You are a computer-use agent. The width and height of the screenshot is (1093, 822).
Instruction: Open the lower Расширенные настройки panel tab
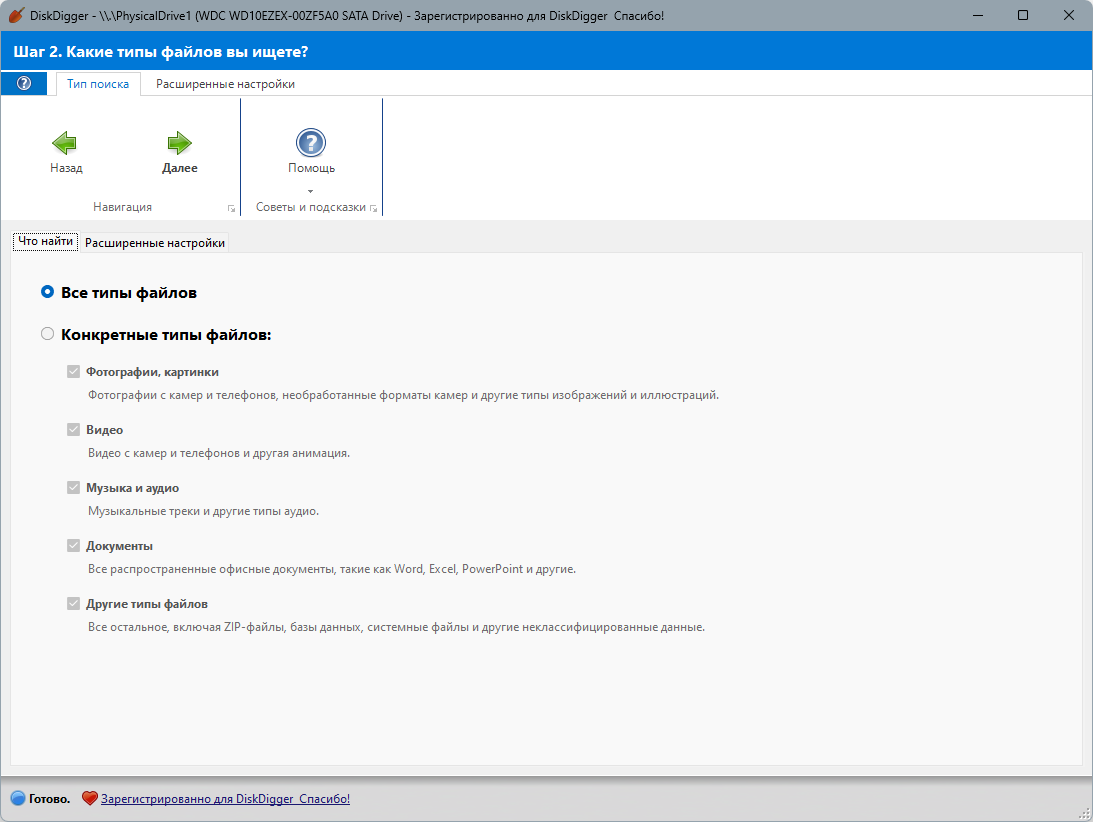[155, 243]
